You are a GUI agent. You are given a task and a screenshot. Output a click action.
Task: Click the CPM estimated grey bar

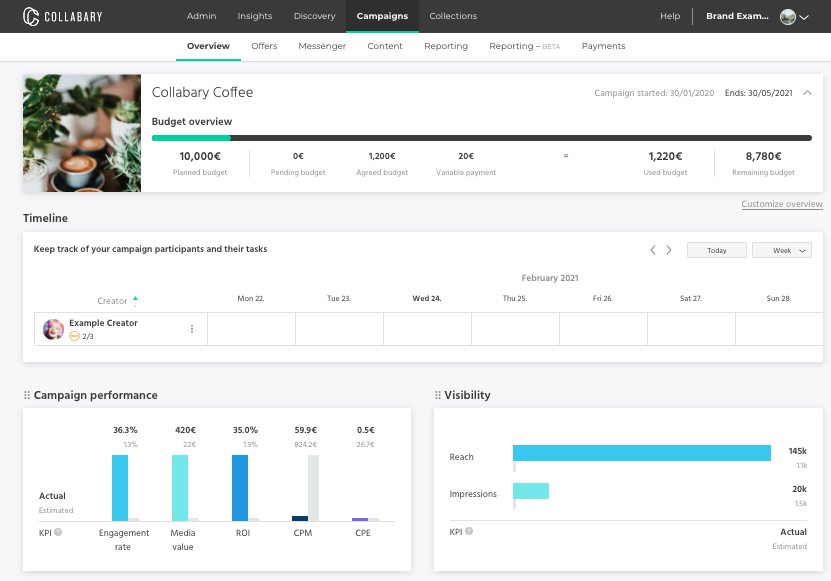point(313,488)
